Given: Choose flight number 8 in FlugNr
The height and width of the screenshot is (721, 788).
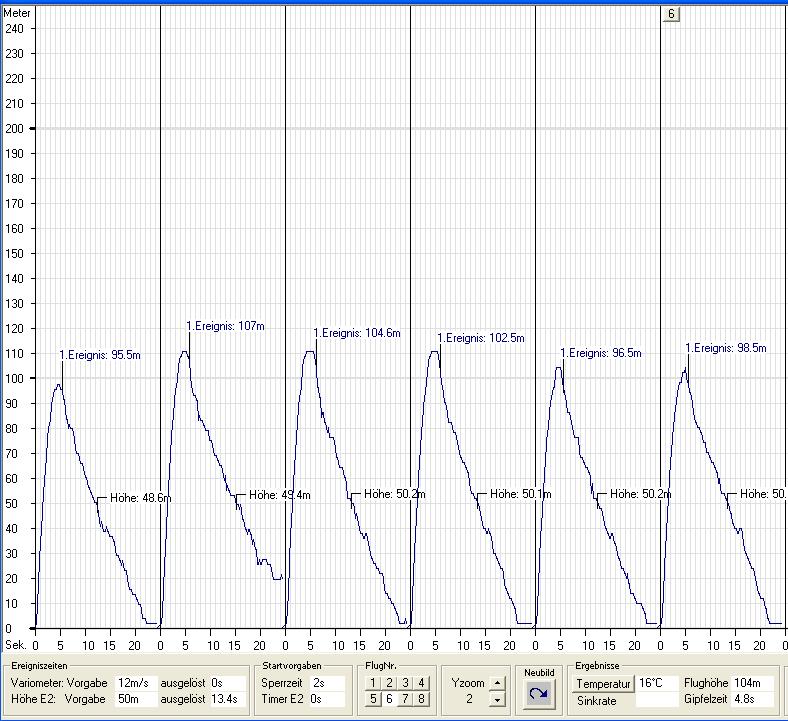Looking at the screenshot, I should (421, 699).
